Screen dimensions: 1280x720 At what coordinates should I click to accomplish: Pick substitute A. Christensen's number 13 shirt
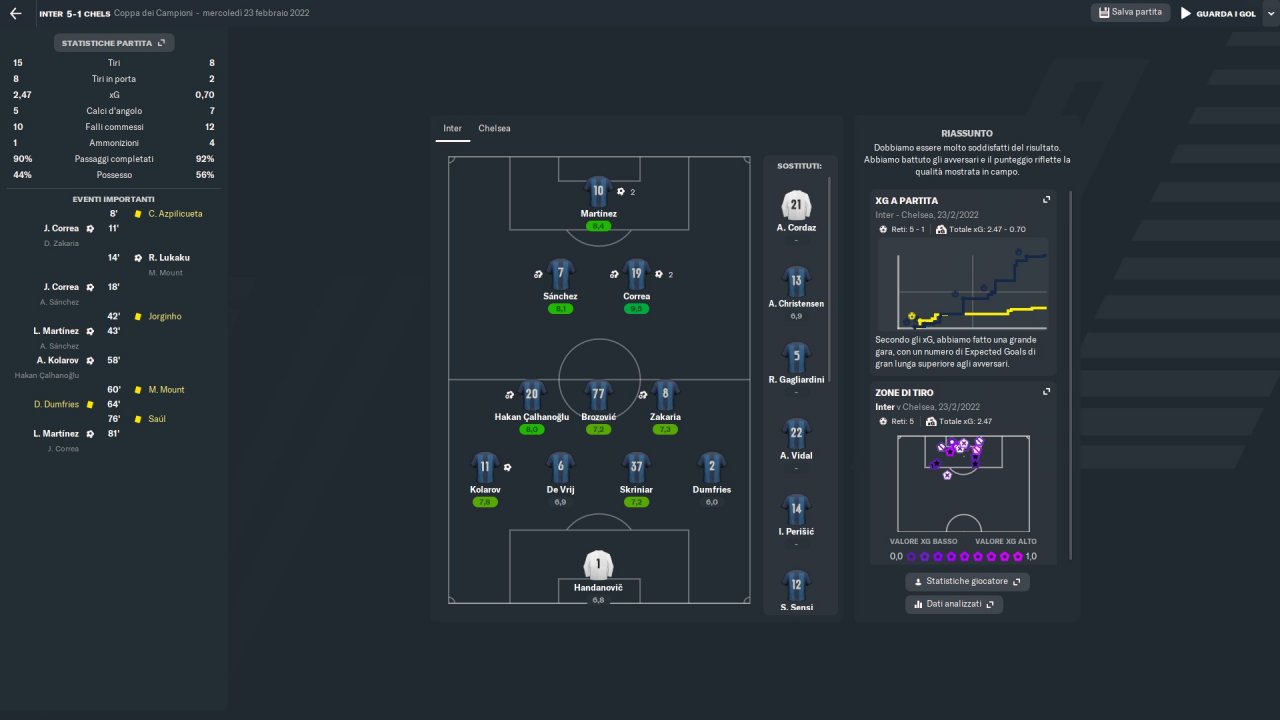(x=796, y=281)
